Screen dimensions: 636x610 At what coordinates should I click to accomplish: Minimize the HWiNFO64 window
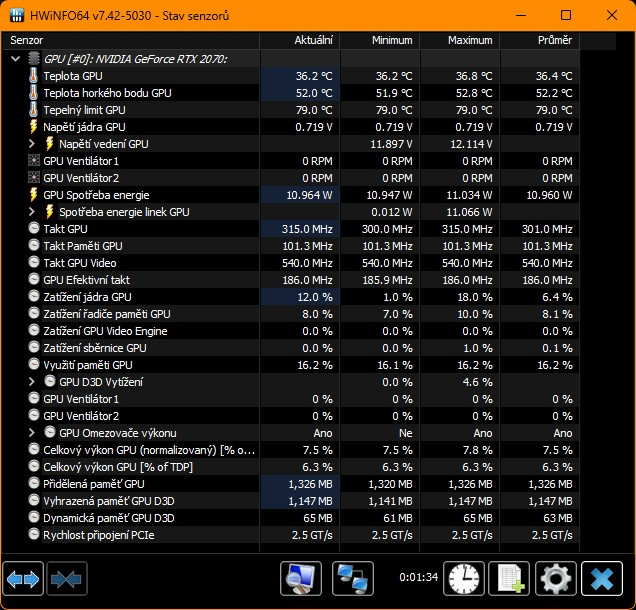[521, 15]
